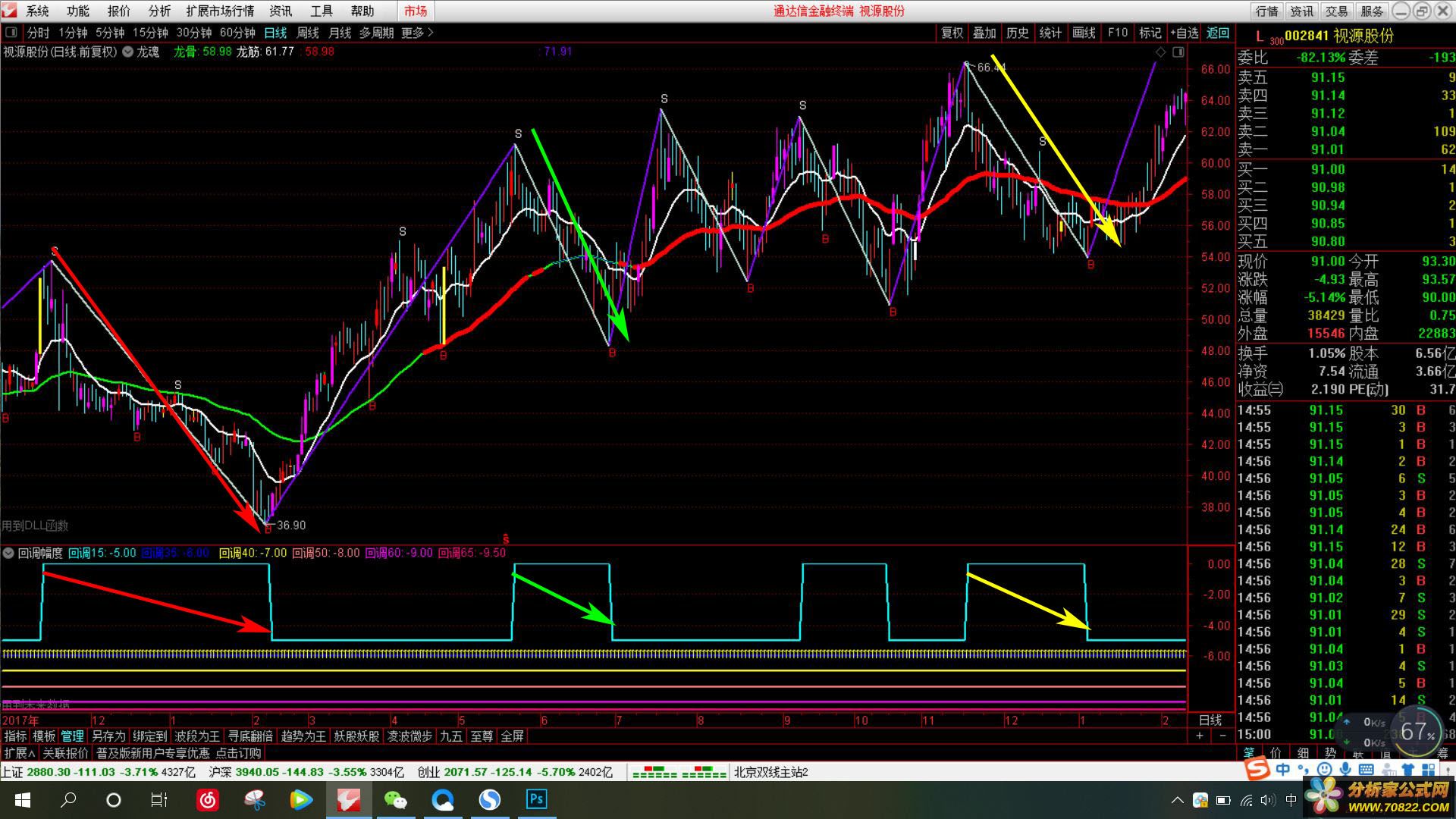Toggle Sogou punctuation mode icon

tap(1305, 770)
